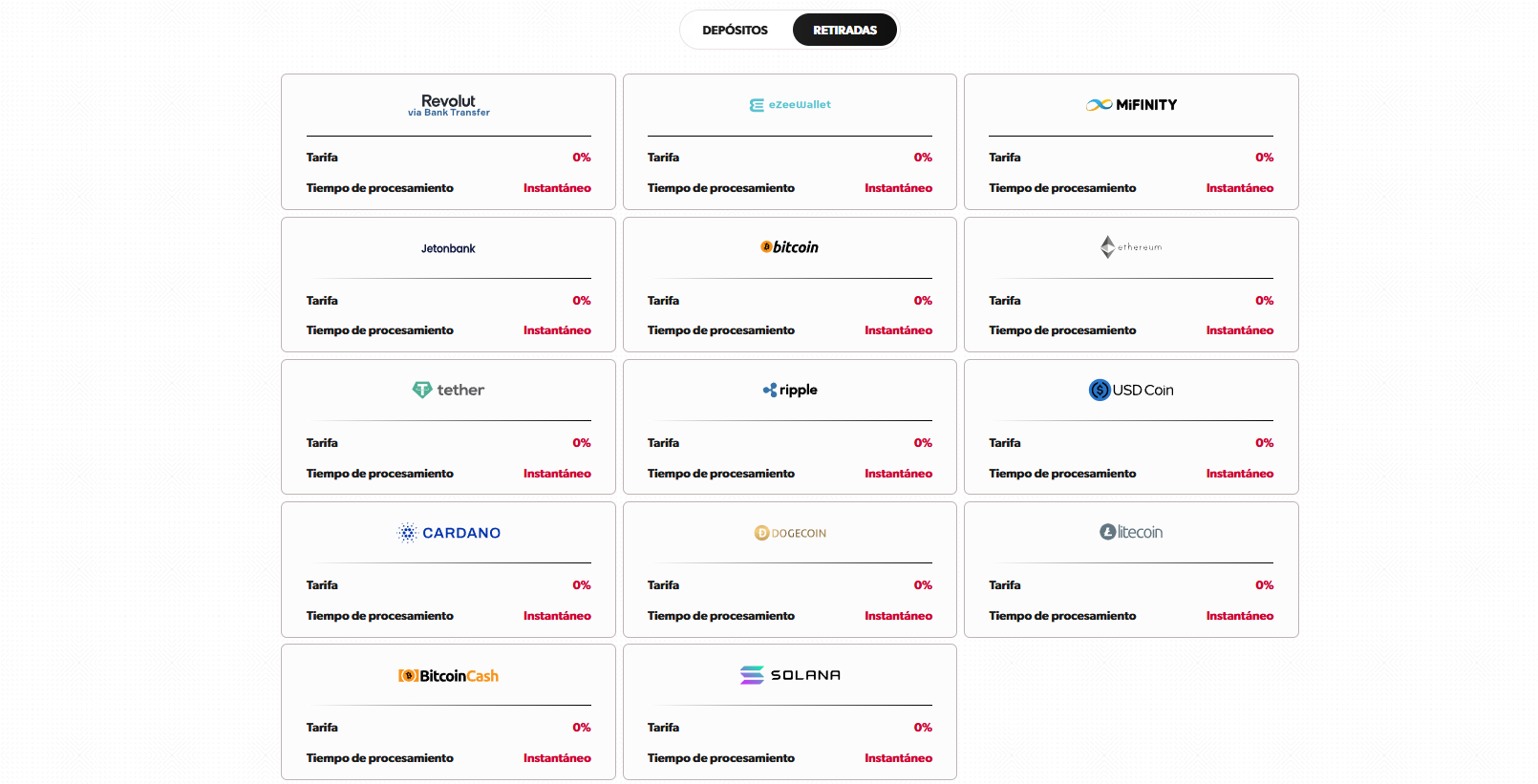Image resolution: width=1538 pixels, height=784 pixels.
Task: Switch to the Depósitos tab
Action: click(x=735, y=31)
